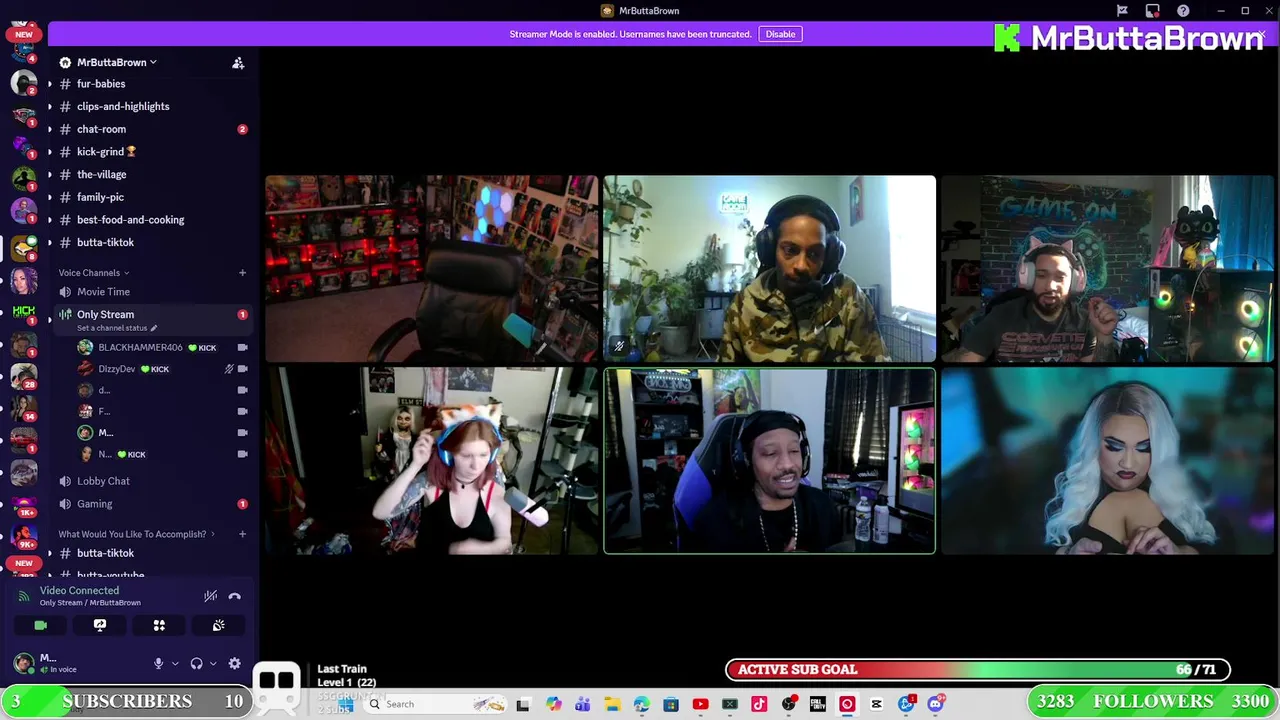Click the Subscribers goal progress bar
Image resolution: width=1280 pixels, height=720 pixels.
click(125, 701)
